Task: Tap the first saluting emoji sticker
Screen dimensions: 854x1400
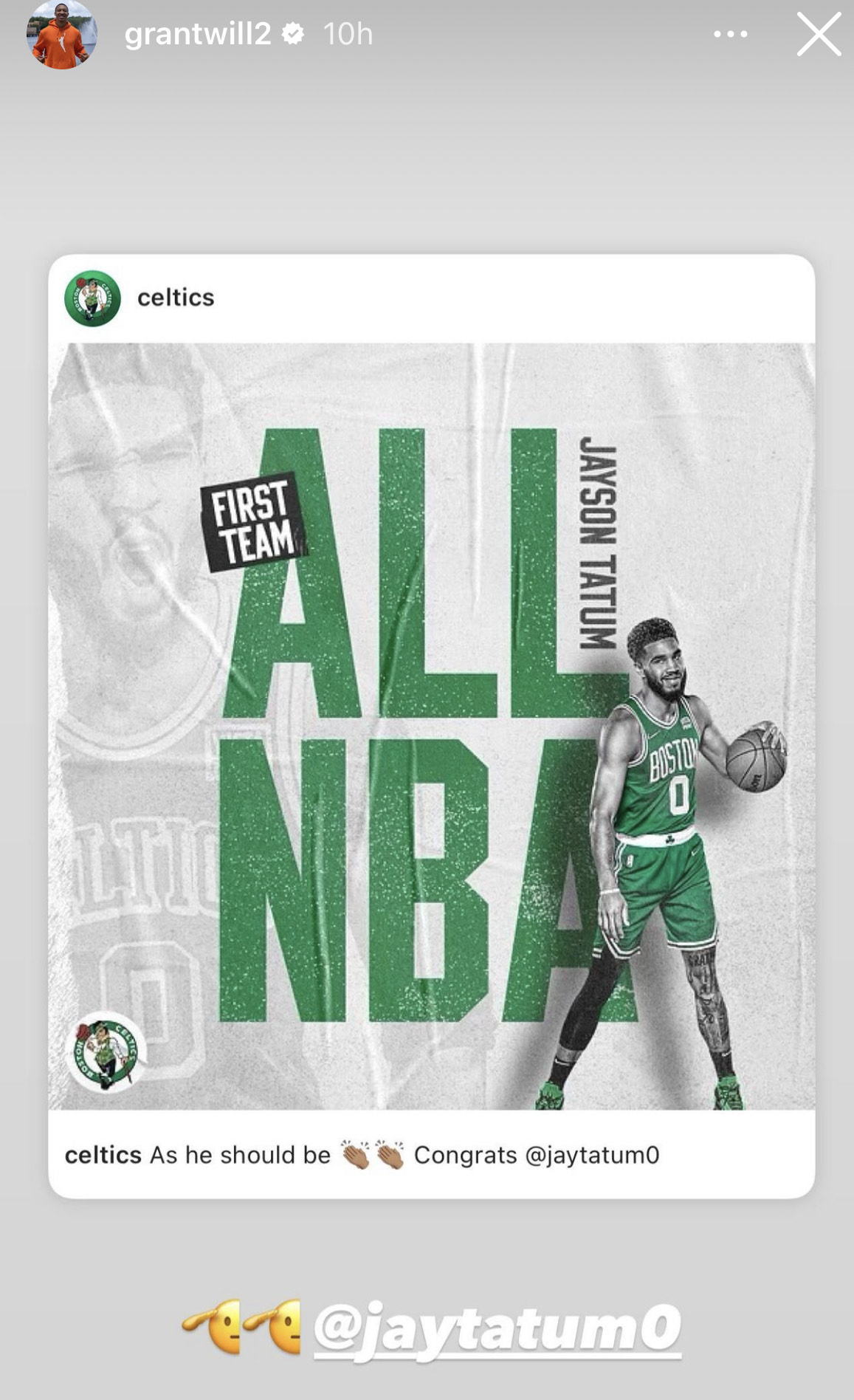Action: pyautogui.click(x=213, y=1326)
